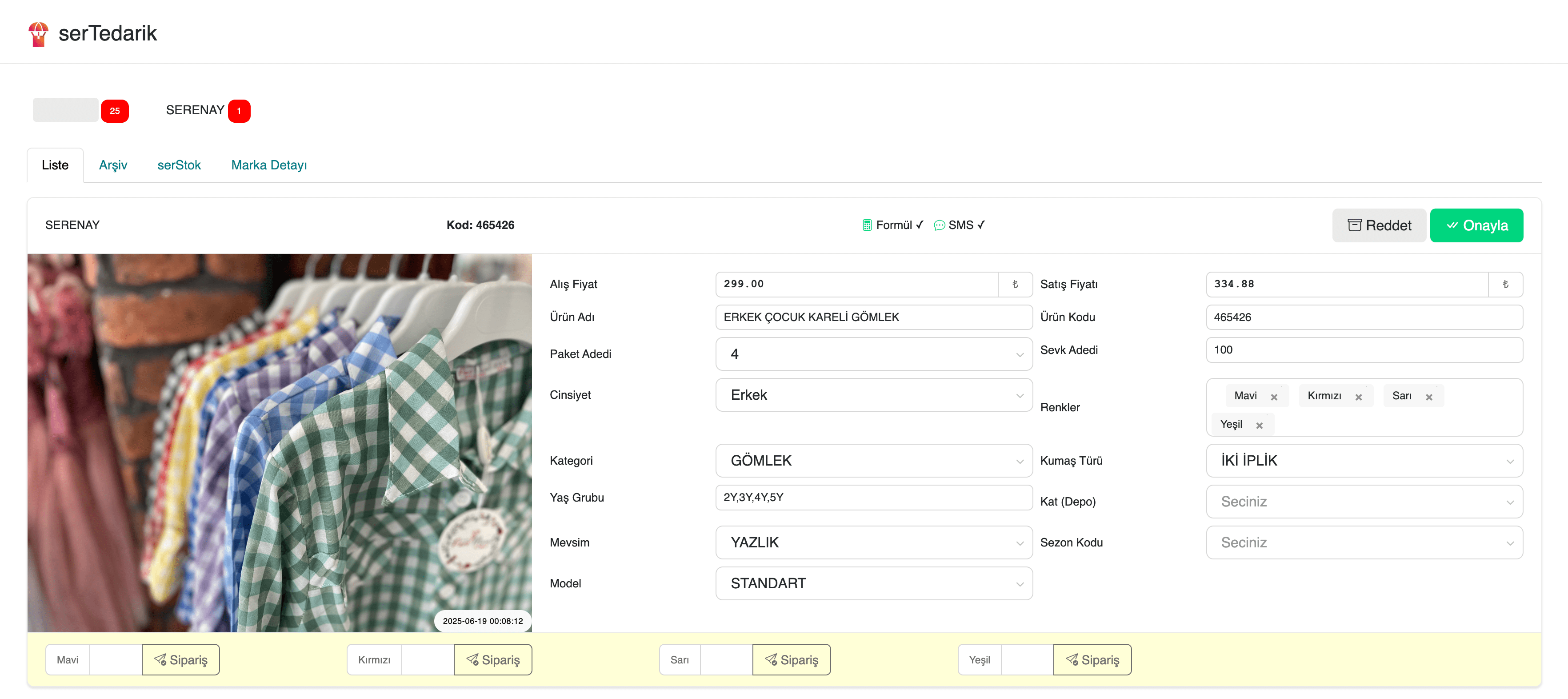This screenshot has width=1568, height=699.
Task: Click the SMS chat bubble icon
Action: (x=939, y=225)
